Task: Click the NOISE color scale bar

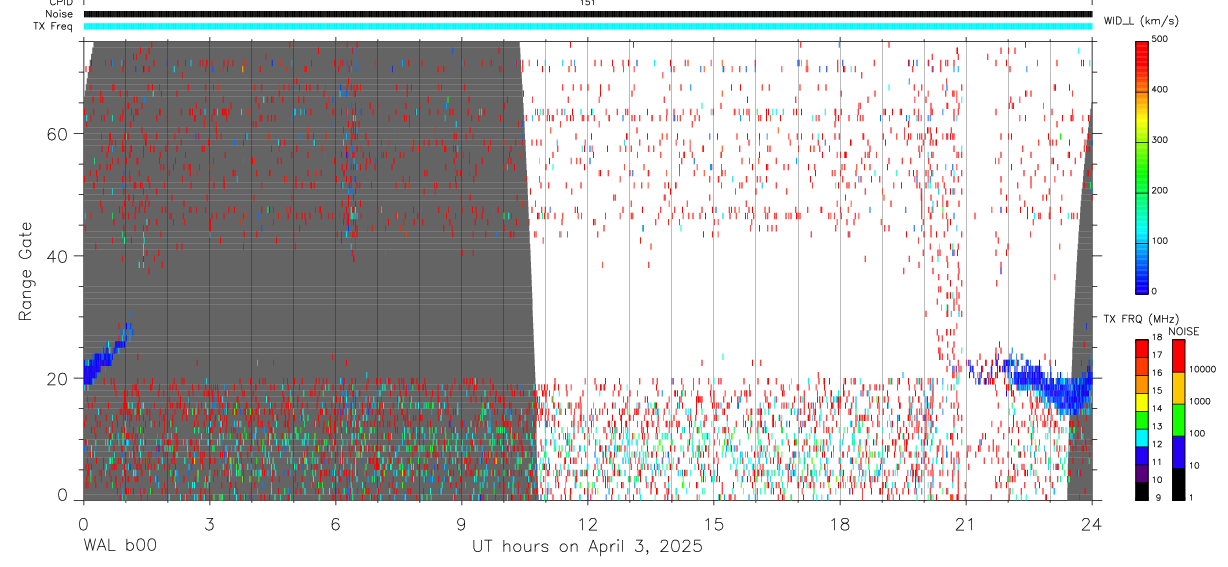Action: pos(1178,419)
